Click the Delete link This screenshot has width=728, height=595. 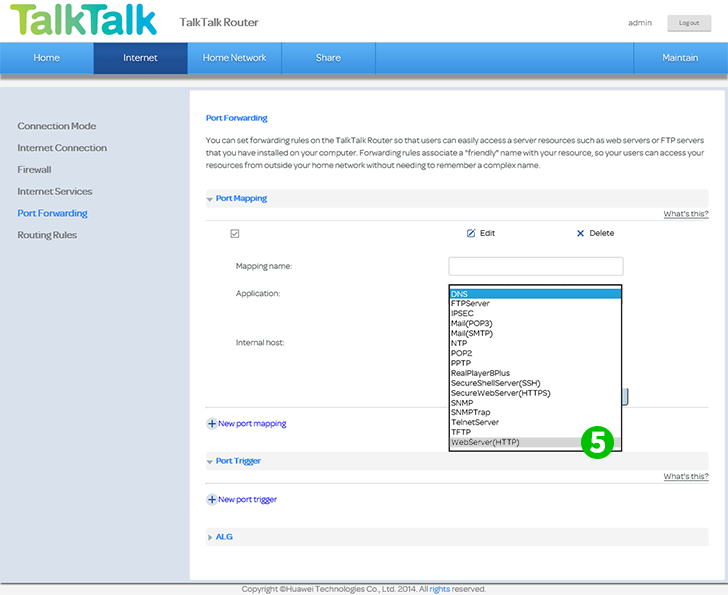pyautogui.click(x=602, y=233)
